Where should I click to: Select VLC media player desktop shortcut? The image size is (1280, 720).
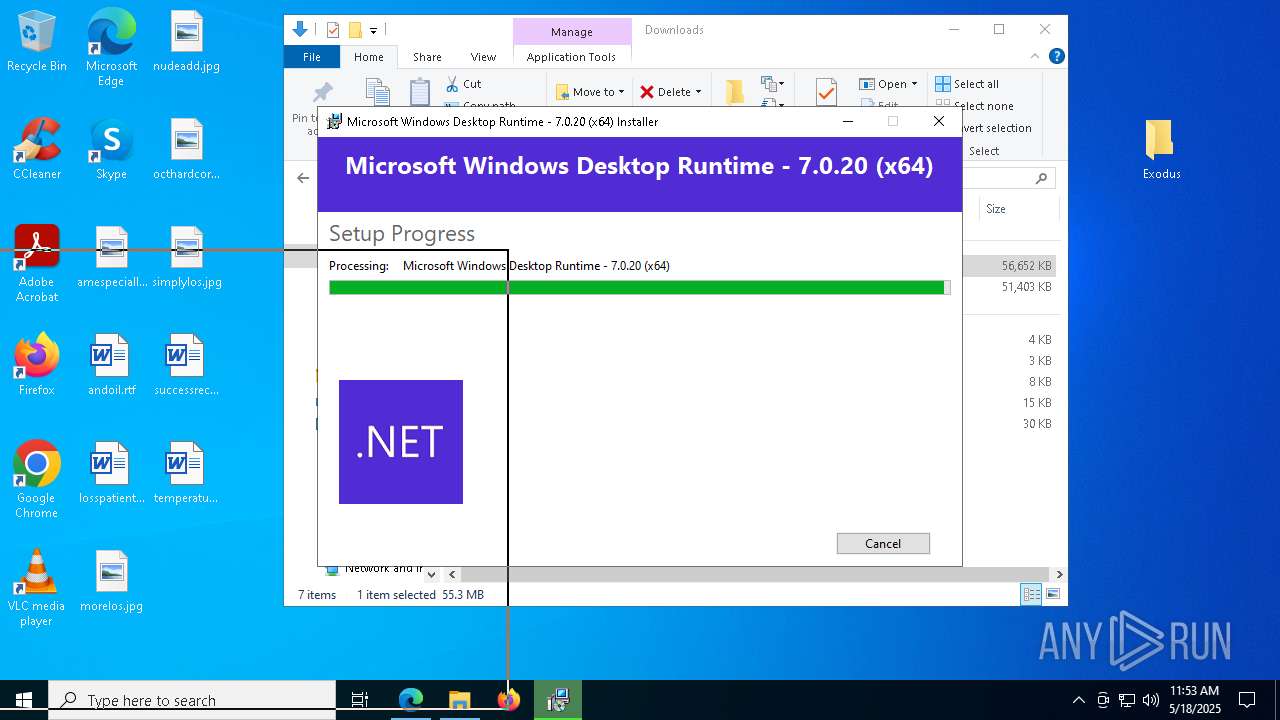click(37, 588)
